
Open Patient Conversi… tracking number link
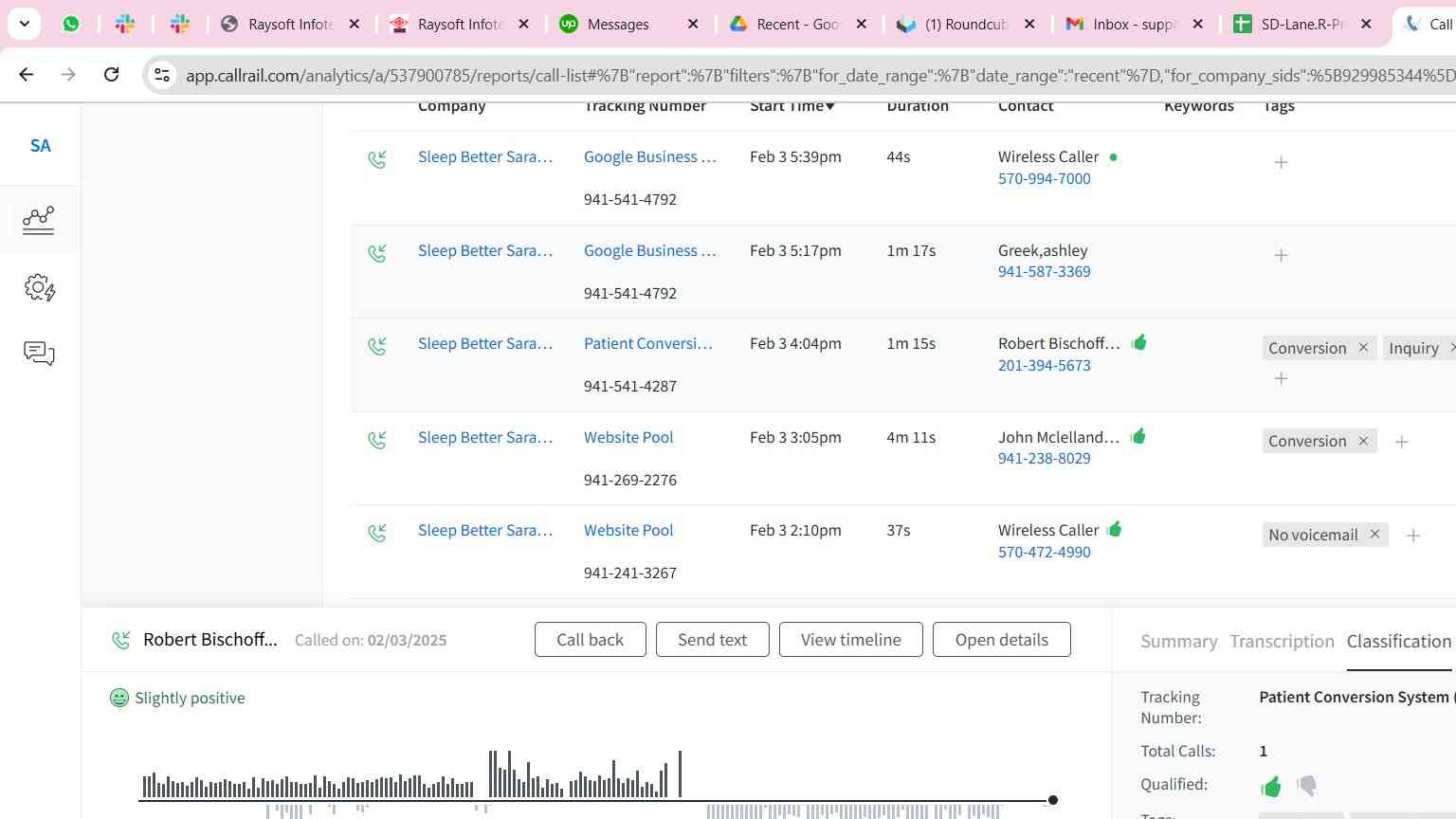(x=648, y=344)
